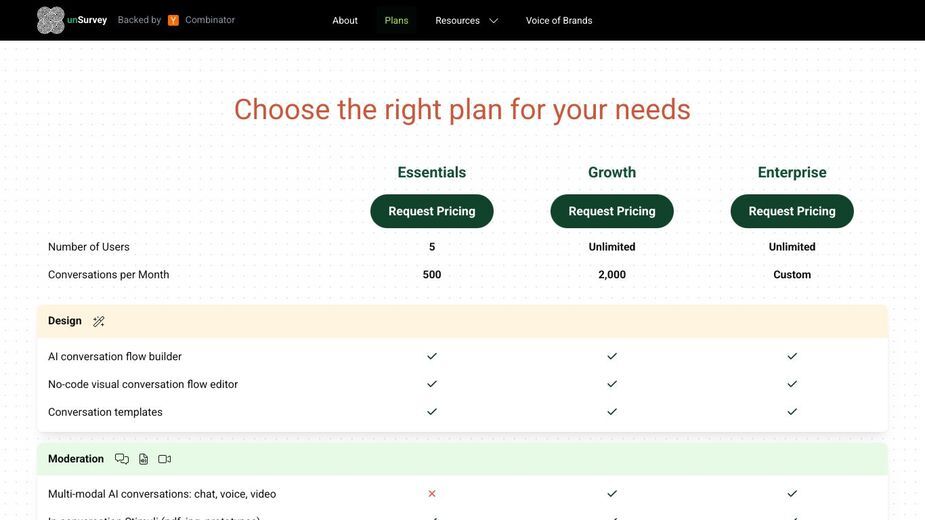Viewport: 925px width, 520px height.
Task: Open the About page
Action: click(345, 20)
